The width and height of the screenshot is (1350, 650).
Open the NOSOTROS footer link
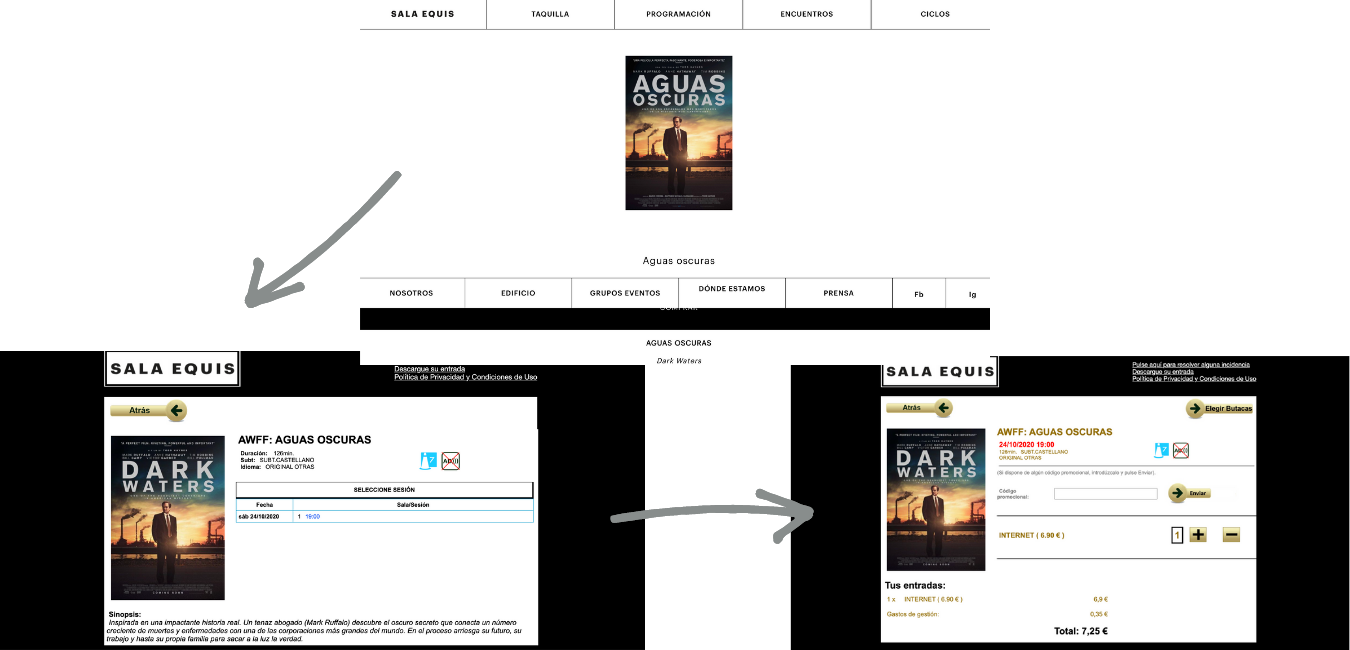[411, 293]
